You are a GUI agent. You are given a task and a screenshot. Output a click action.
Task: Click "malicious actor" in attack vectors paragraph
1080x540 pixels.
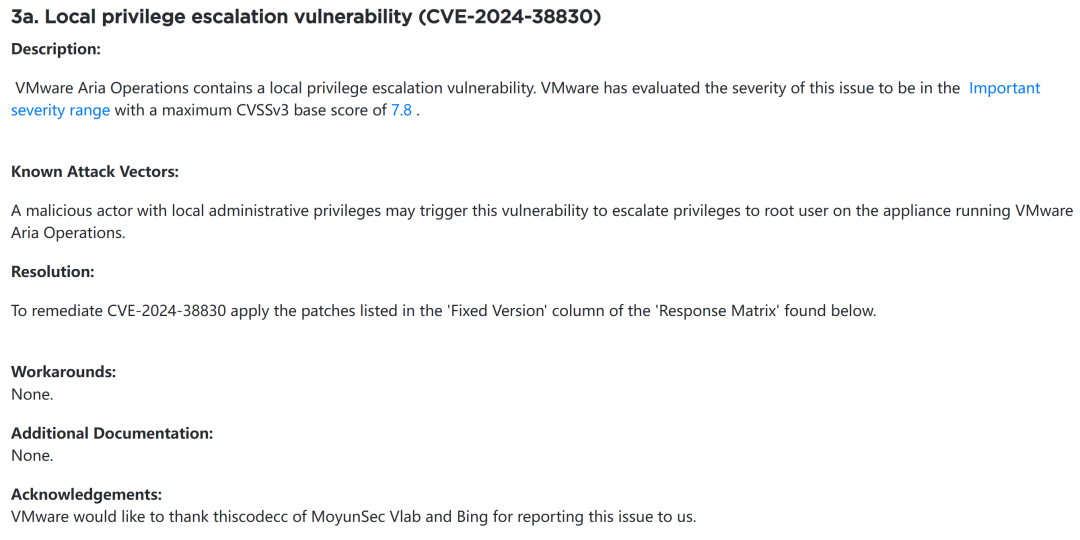[x=81, y=211]
